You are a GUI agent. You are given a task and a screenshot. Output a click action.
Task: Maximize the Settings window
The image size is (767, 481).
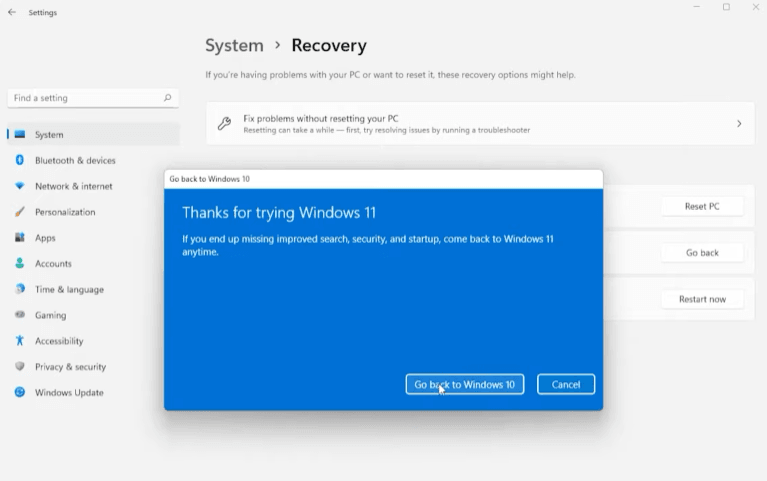point(726,7)
